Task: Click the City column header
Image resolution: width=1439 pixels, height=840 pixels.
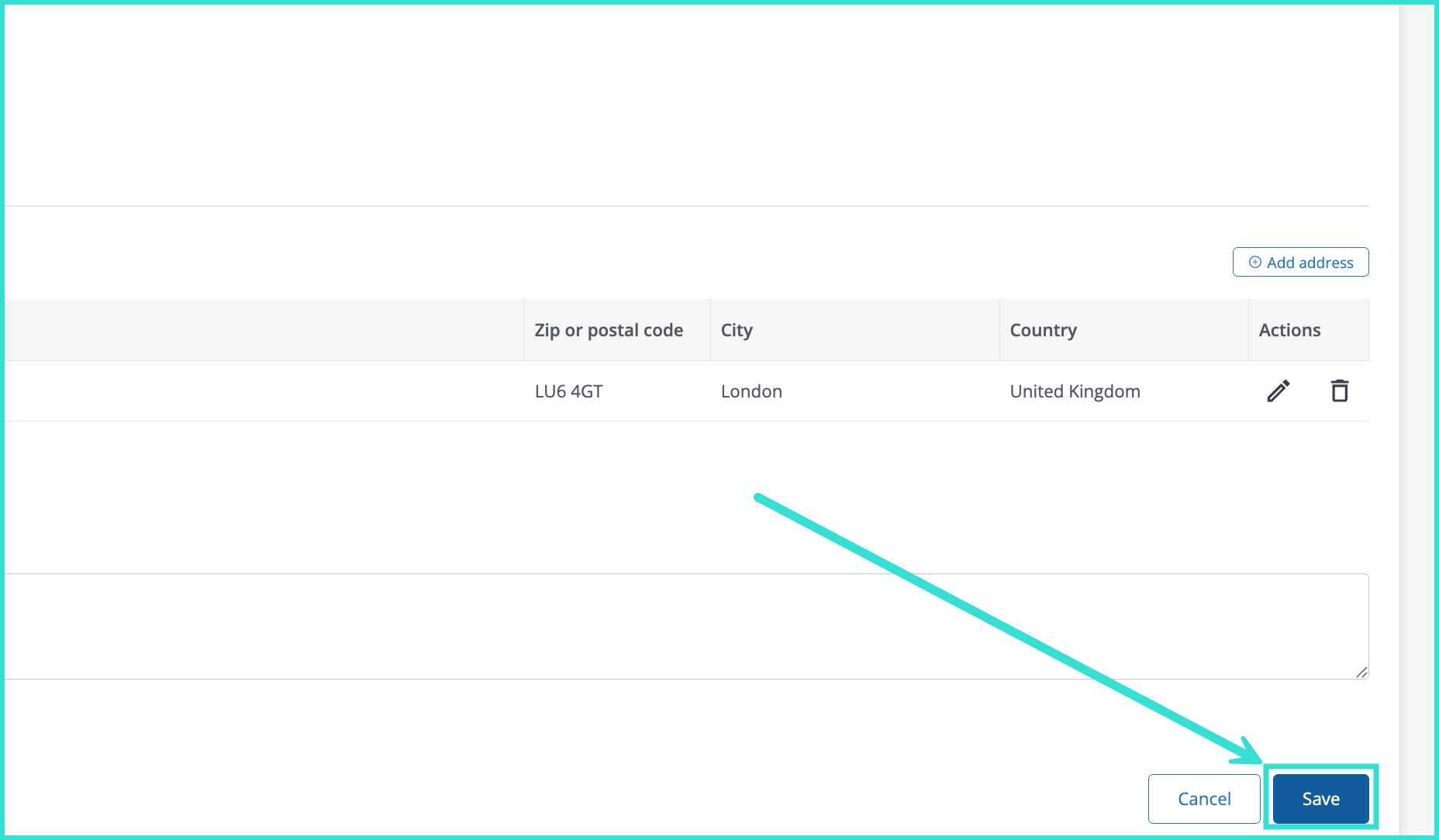Action: click(x=737, y=330)
